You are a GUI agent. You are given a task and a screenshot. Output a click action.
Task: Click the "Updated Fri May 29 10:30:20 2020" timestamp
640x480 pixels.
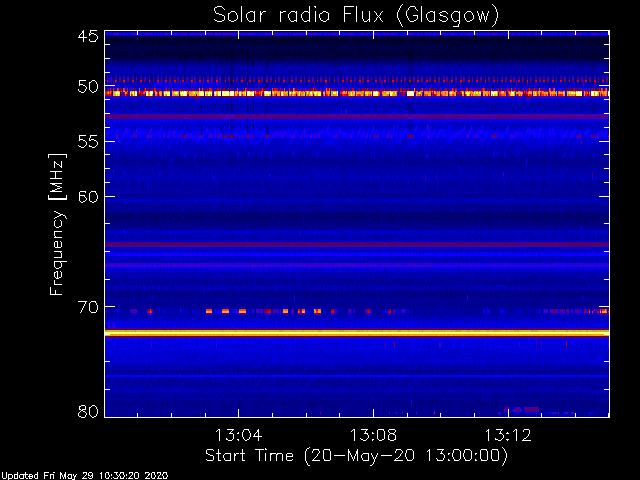84,476
